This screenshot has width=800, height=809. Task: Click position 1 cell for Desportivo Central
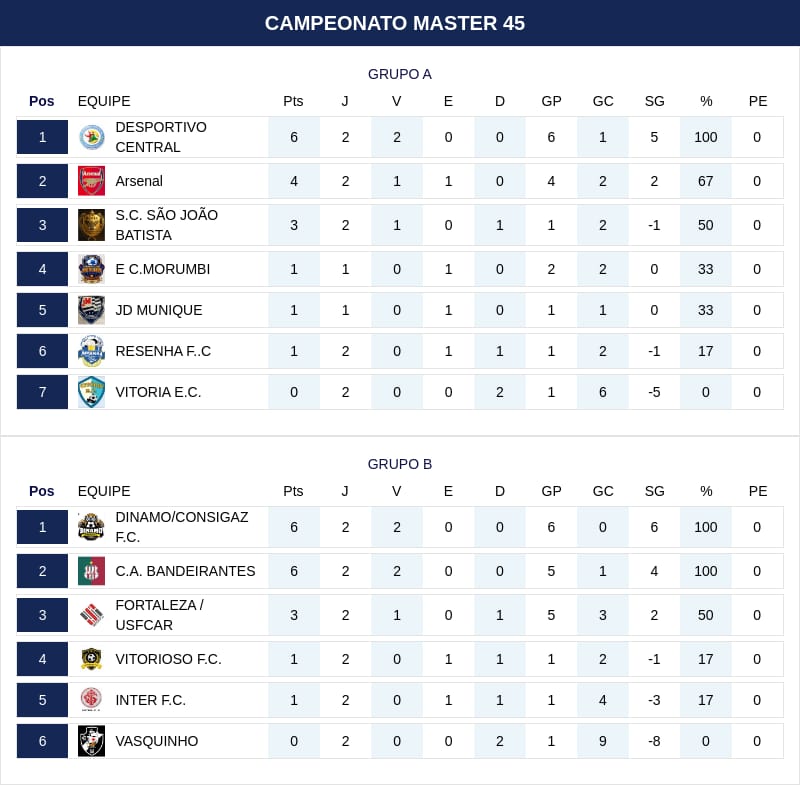click(42, 137)
